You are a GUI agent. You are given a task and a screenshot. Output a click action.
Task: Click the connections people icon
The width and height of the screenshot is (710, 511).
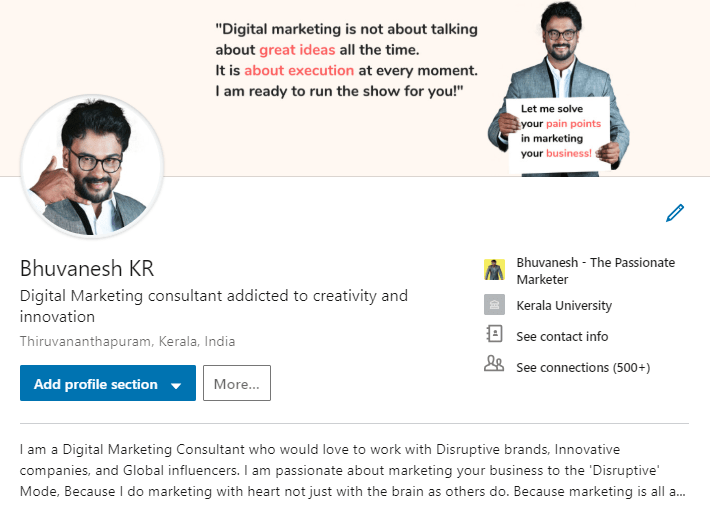click(x=494, y=363)
